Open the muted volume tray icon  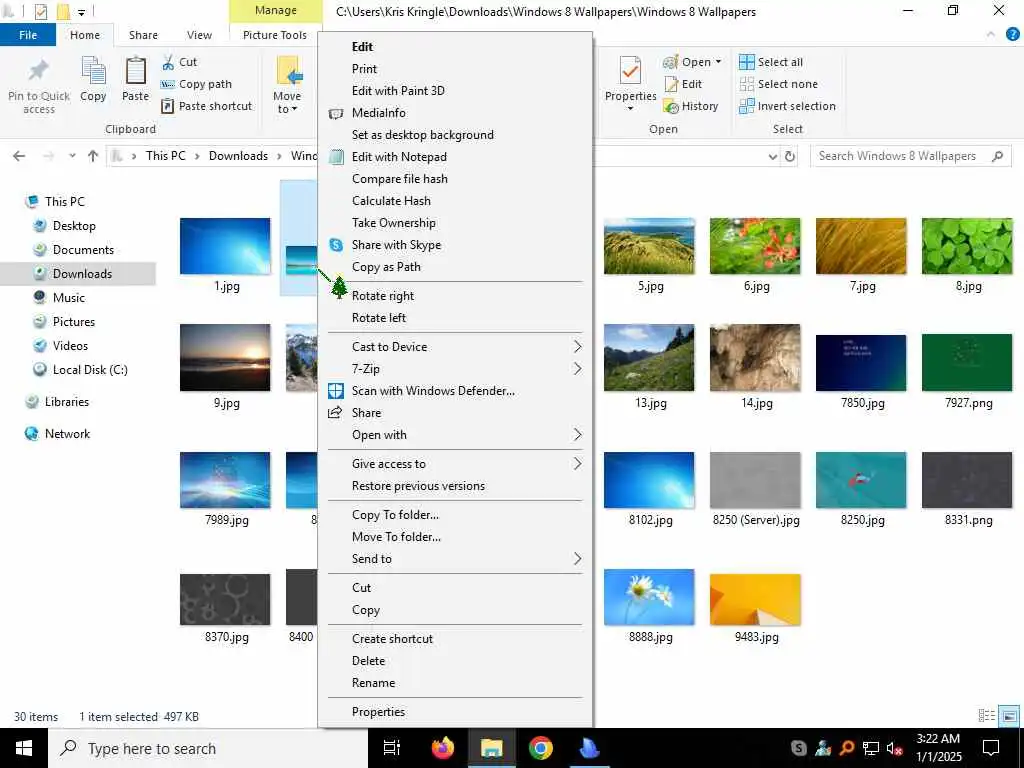[895, 748]
